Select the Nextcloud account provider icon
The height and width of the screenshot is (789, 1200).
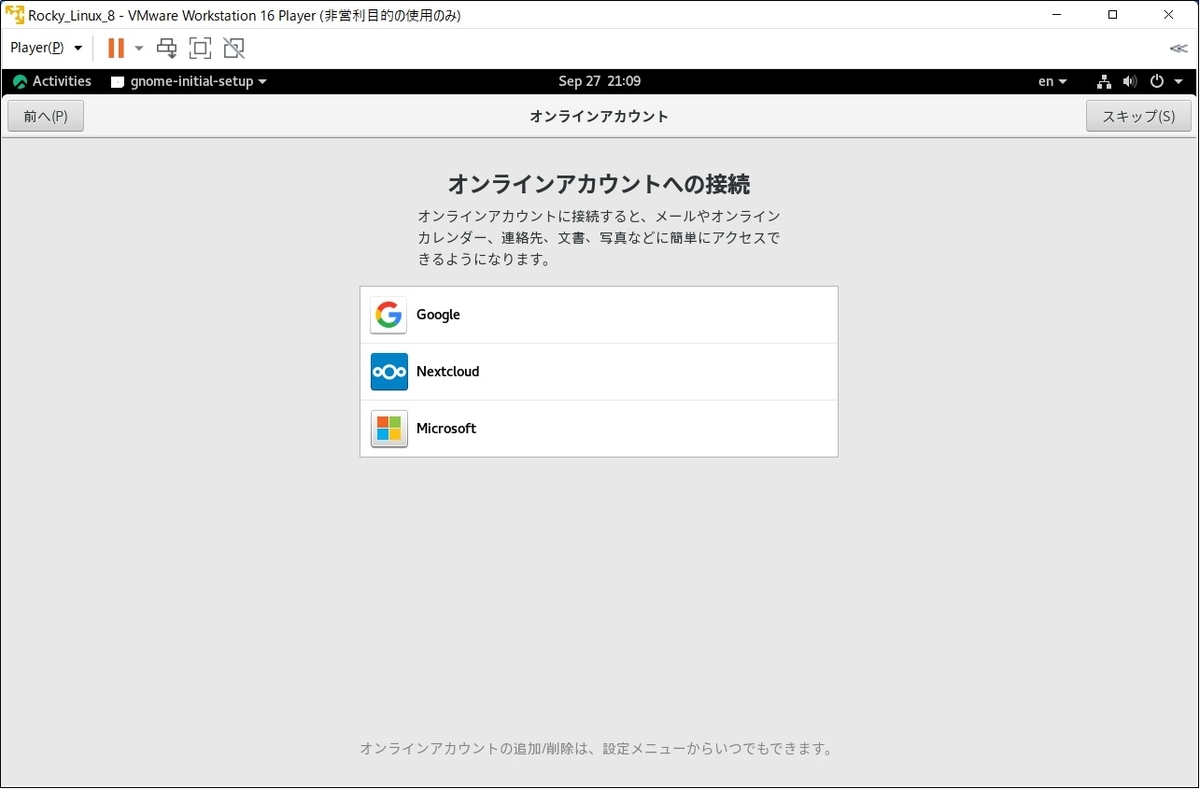pos(388,371)
